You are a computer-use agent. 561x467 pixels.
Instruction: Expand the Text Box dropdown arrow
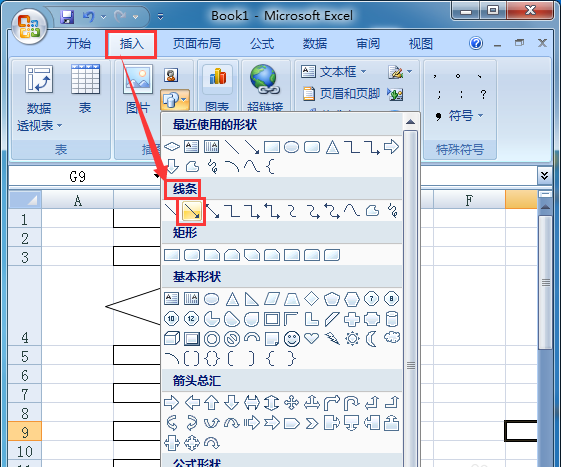[x=364, y=72]
